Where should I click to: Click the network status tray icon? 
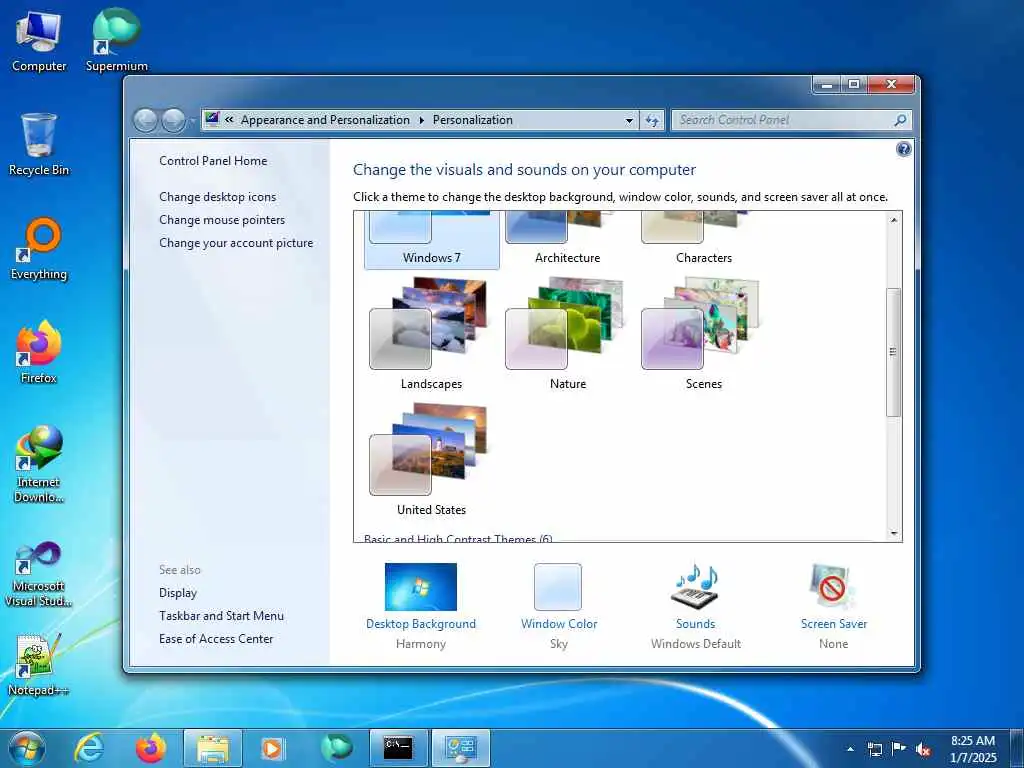tap(874, 749)
